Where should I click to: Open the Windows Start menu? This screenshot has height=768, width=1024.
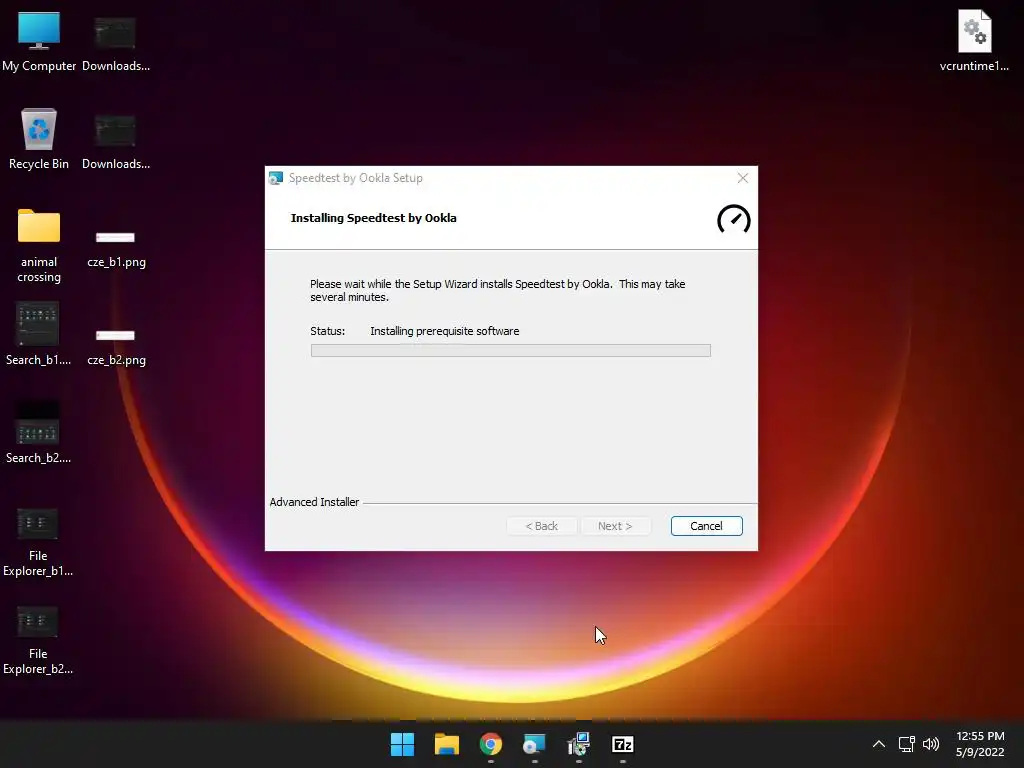click(x=402, y=744)
